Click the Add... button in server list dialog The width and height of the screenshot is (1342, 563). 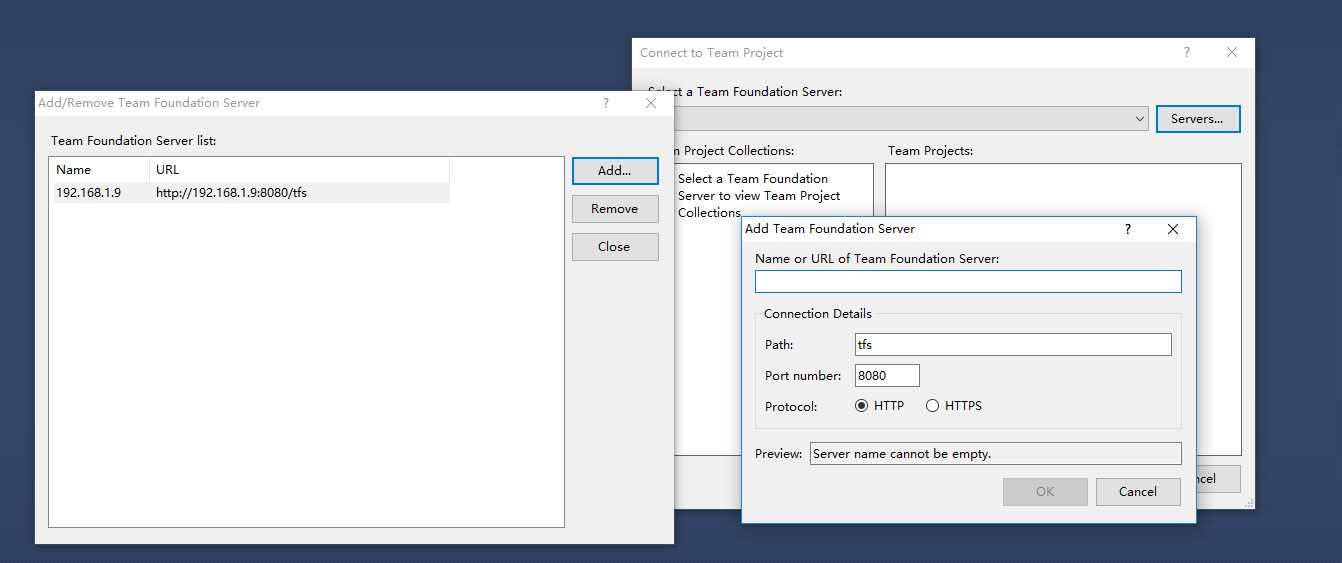[x=615, y=171]
